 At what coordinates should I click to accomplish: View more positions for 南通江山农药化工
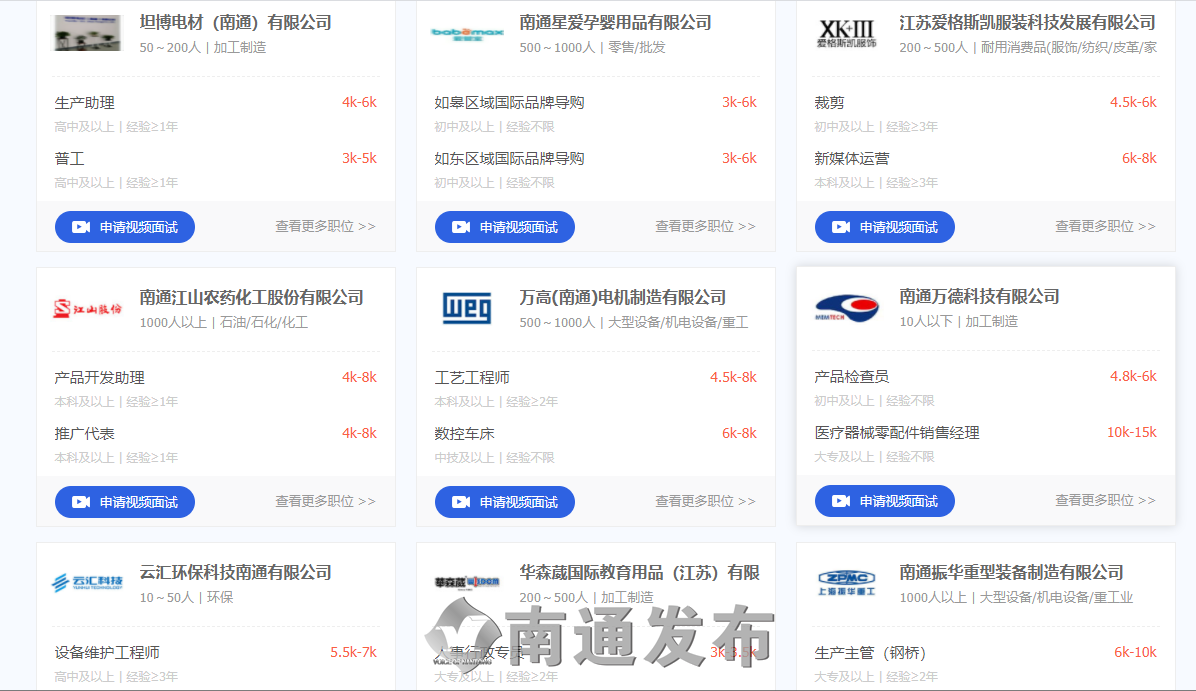point(325,502)
